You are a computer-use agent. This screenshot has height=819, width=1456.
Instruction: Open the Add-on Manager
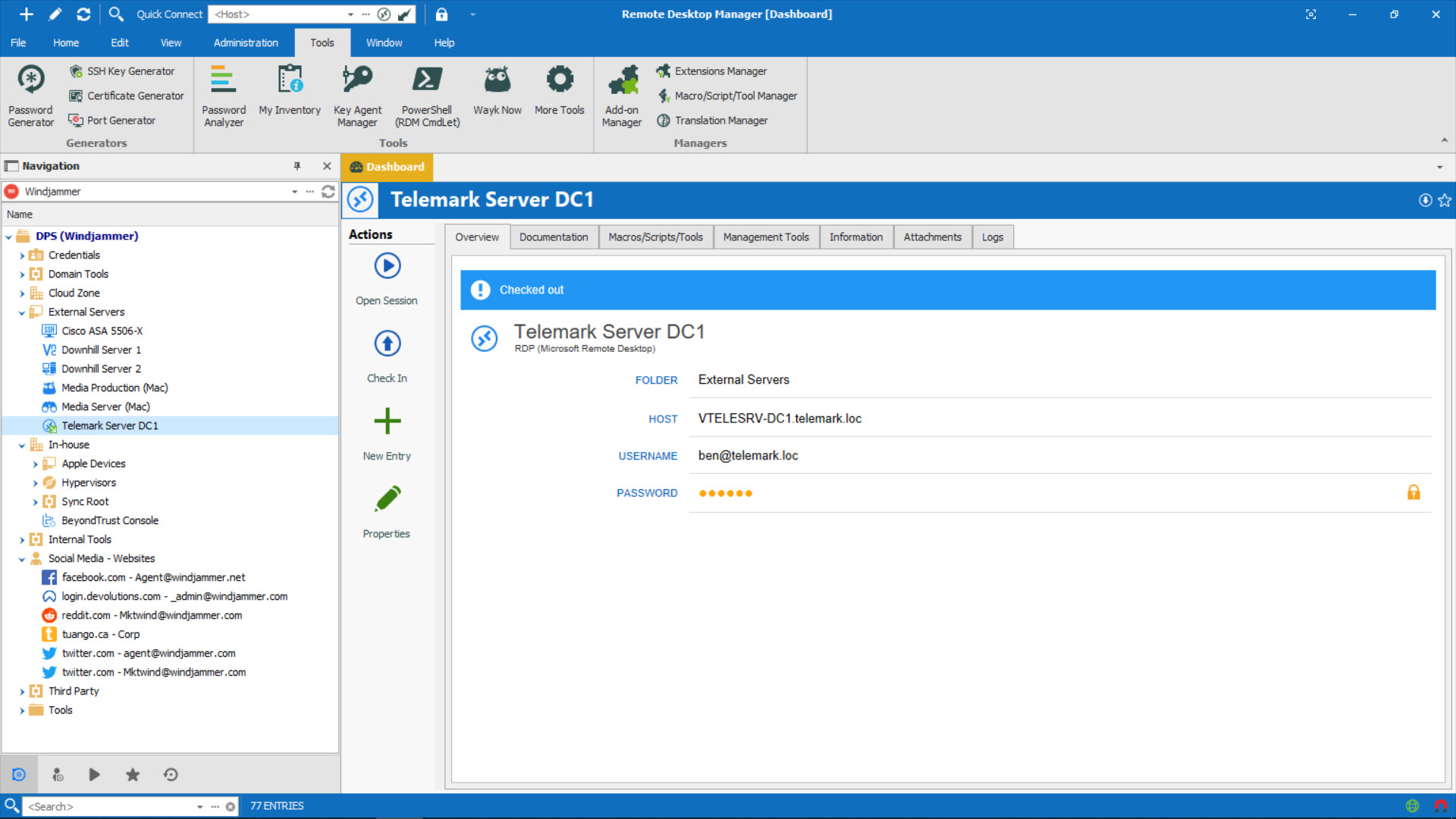622,95
